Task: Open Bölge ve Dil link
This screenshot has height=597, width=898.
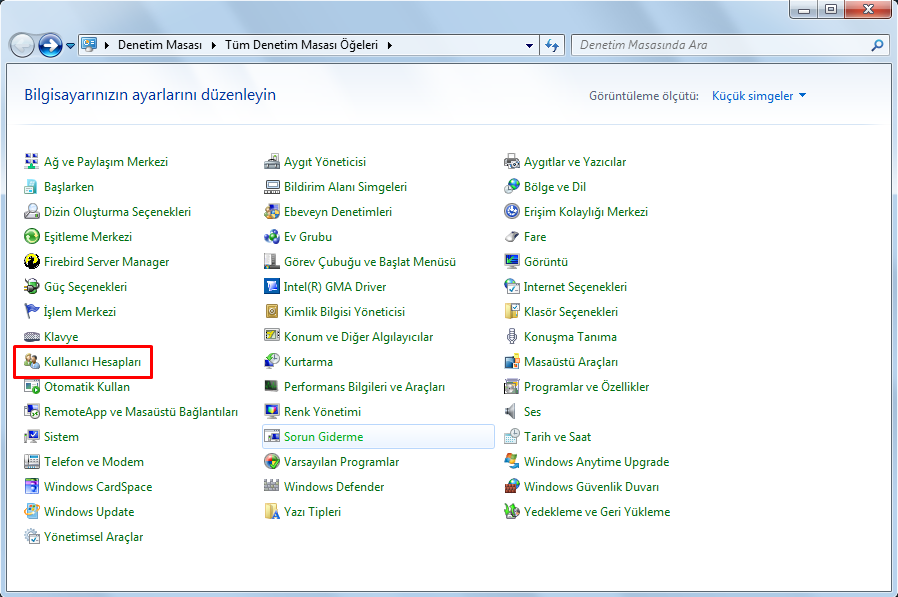Action: (x=555, y=187)
